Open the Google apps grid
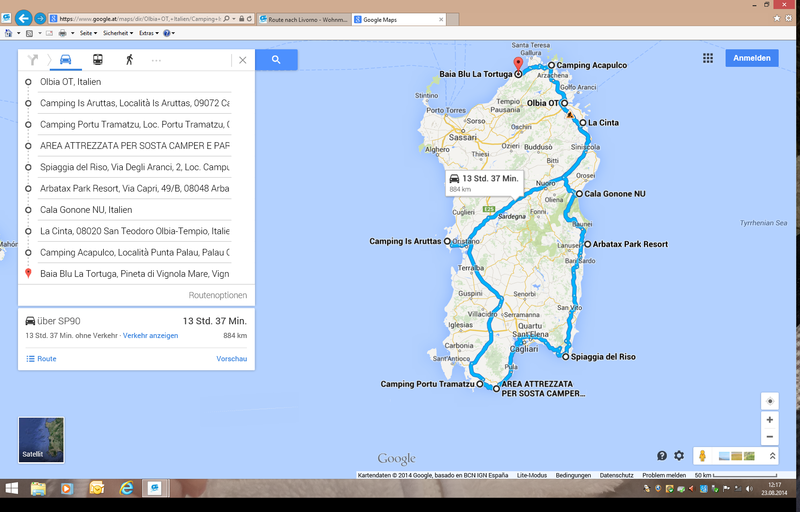The image size is (800, 512). [x=707, y=59]
